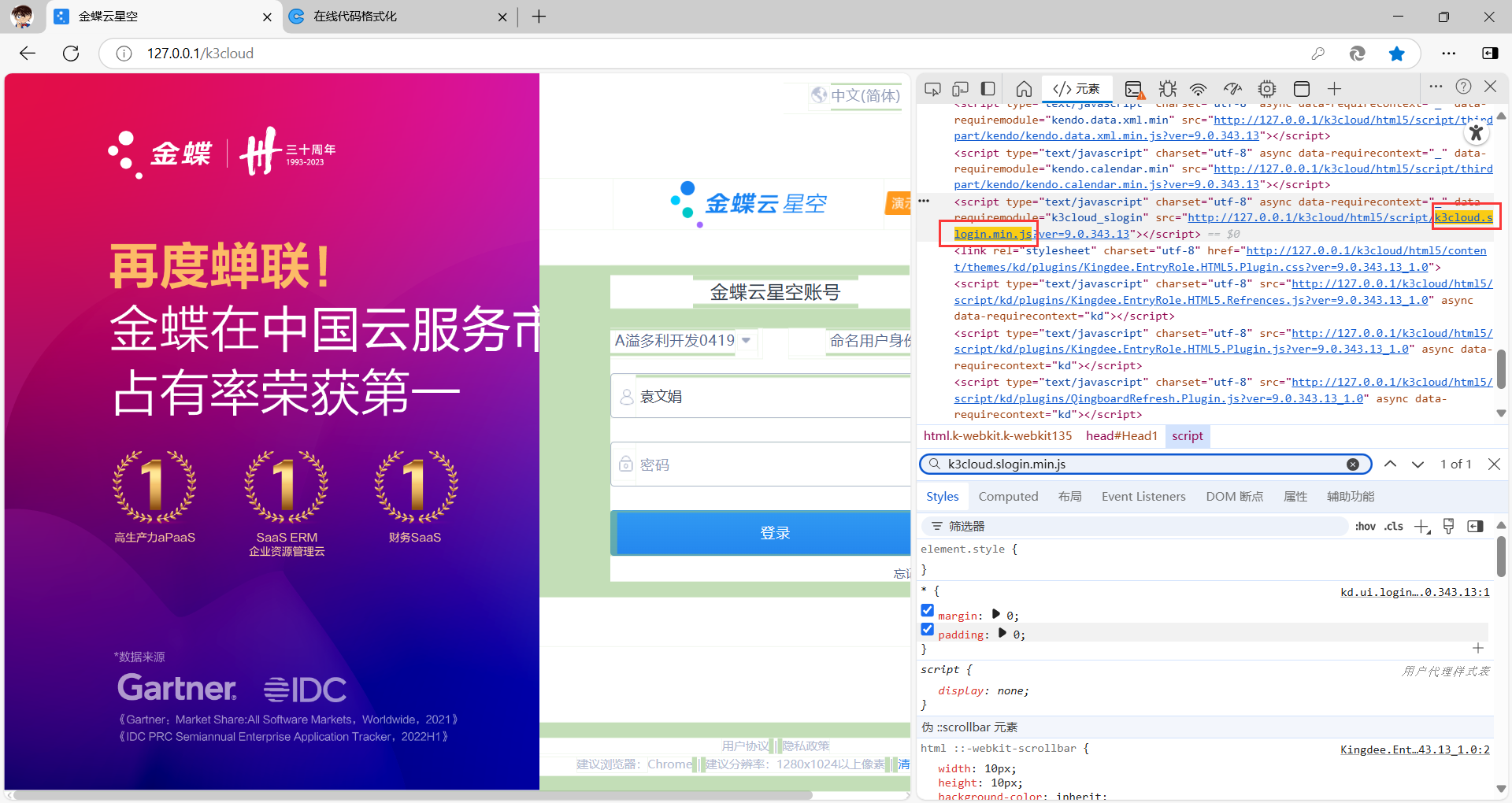Open the Console tool with warning badge

pyautogui.click(x=1134, y=89)
